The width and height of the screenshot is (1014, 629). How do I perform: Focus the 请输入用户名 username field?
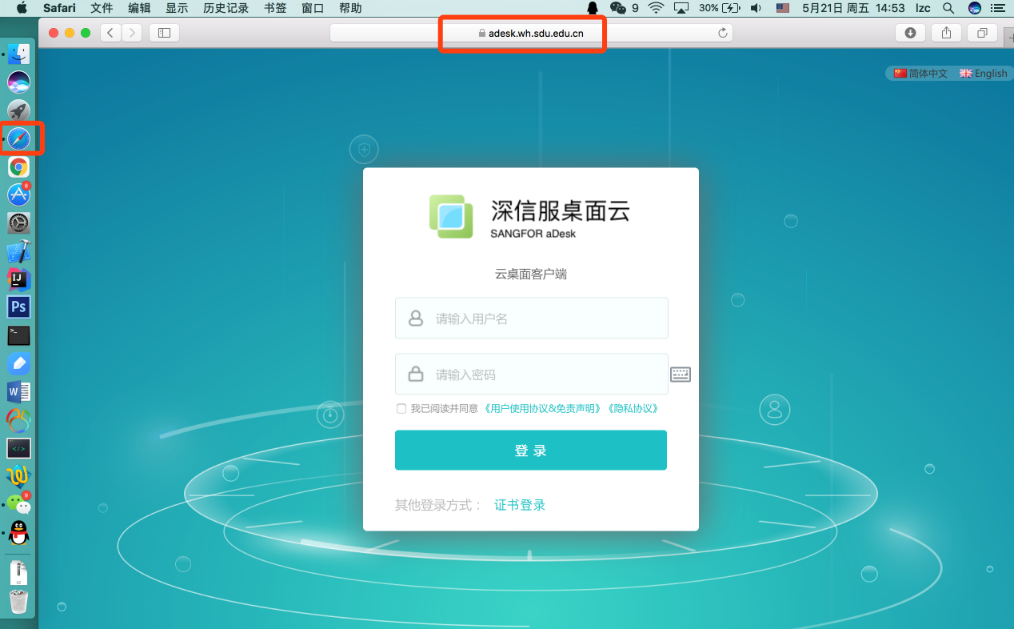(532, 318)
